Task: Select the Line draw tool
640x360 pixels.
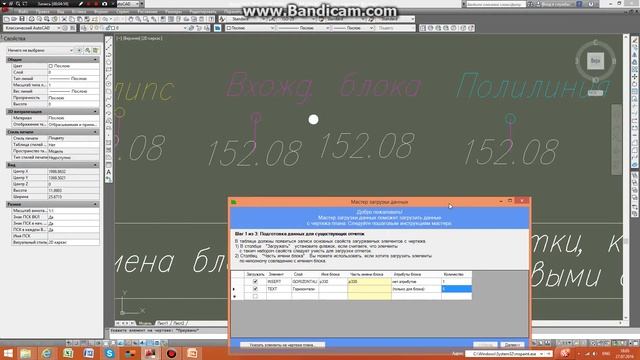Action: (109, 40)
